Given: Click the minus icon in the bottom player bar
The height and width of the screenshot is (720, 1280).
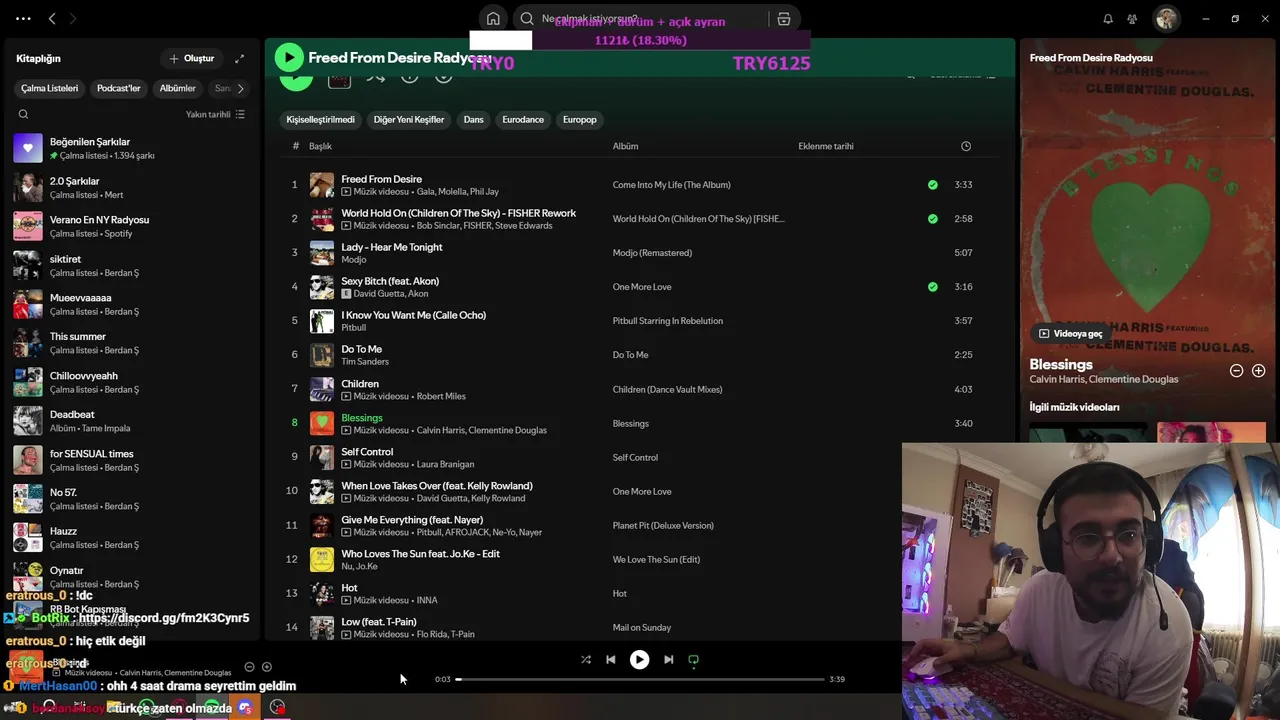Looking at the screenshot, I should coord(249,667).
